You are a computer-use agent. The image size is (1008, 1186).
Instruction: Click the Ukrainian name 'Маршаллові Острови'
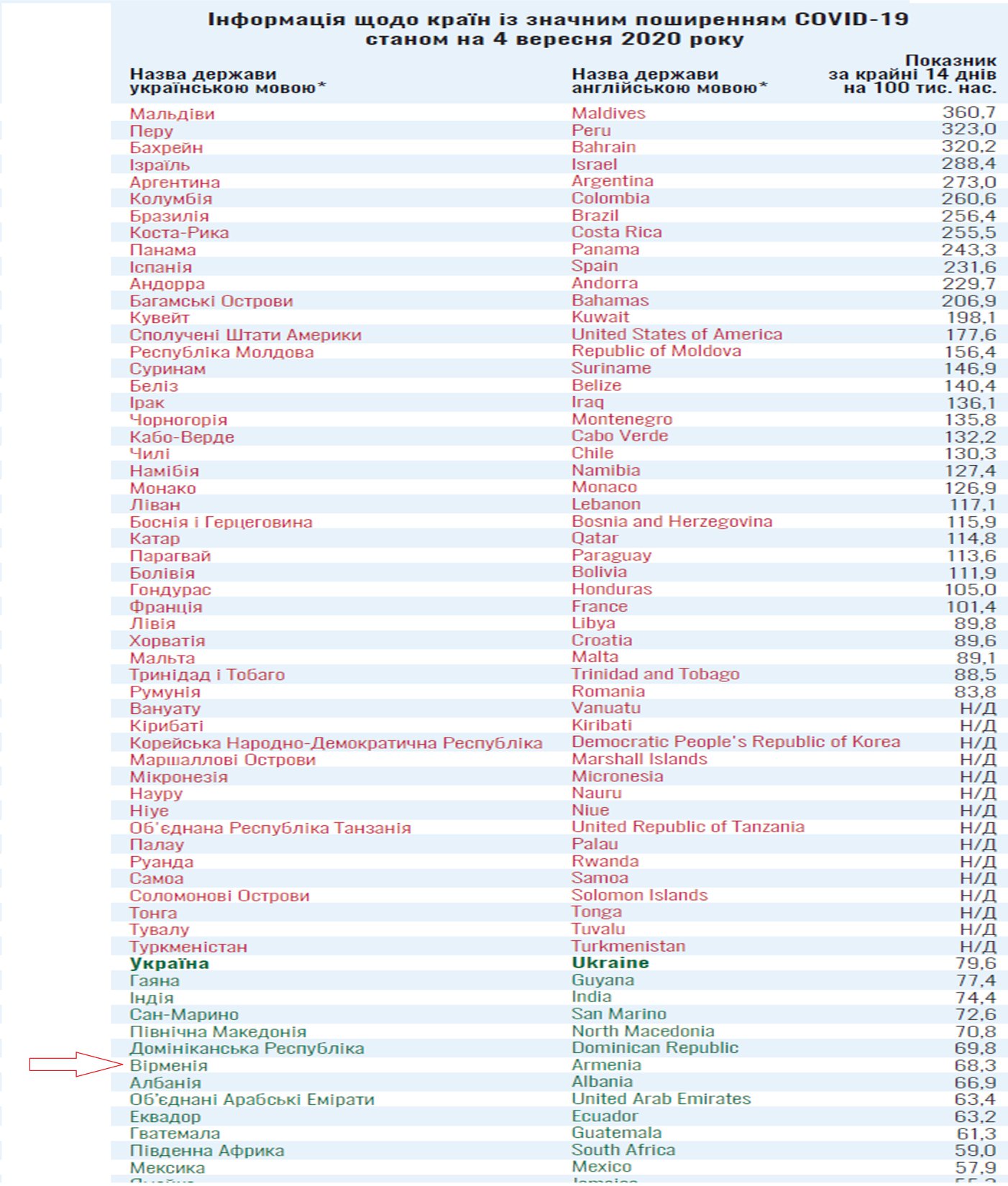click(x=222, y=759)
